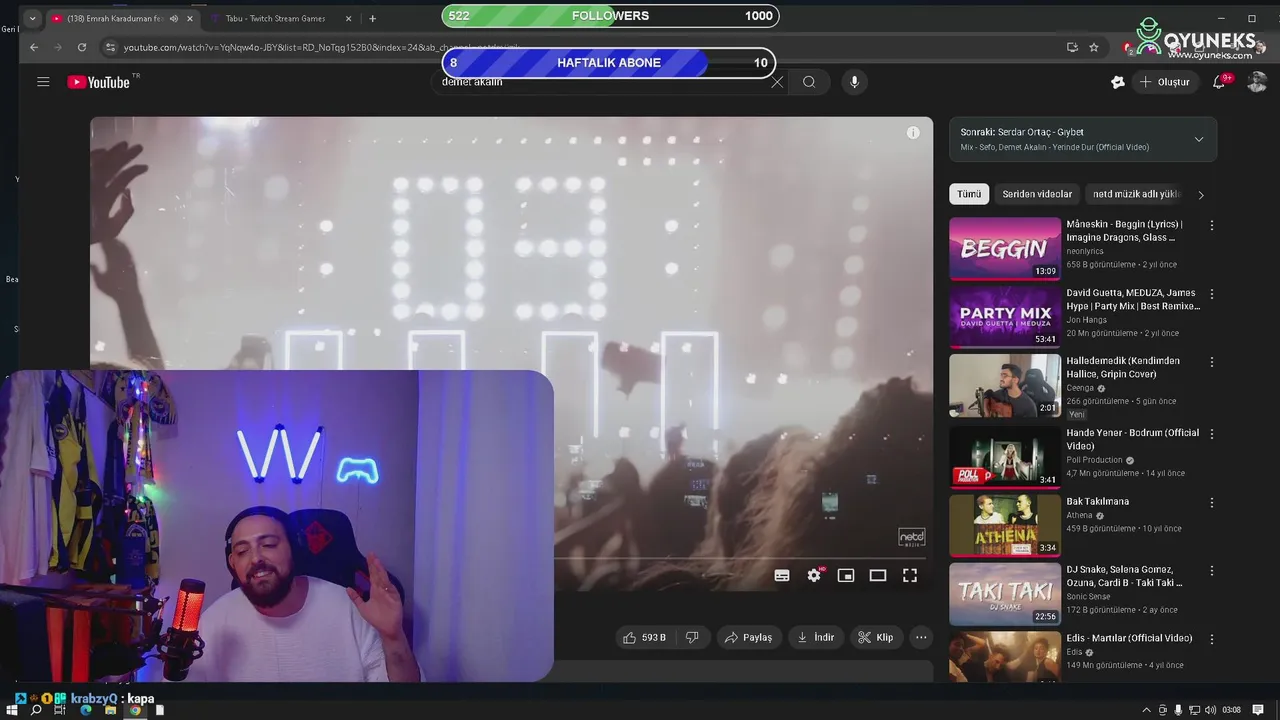This screenshot has width=1280, height=720.
Task: Open options menu for the Taki Taki video
Action: (1212, 570)
